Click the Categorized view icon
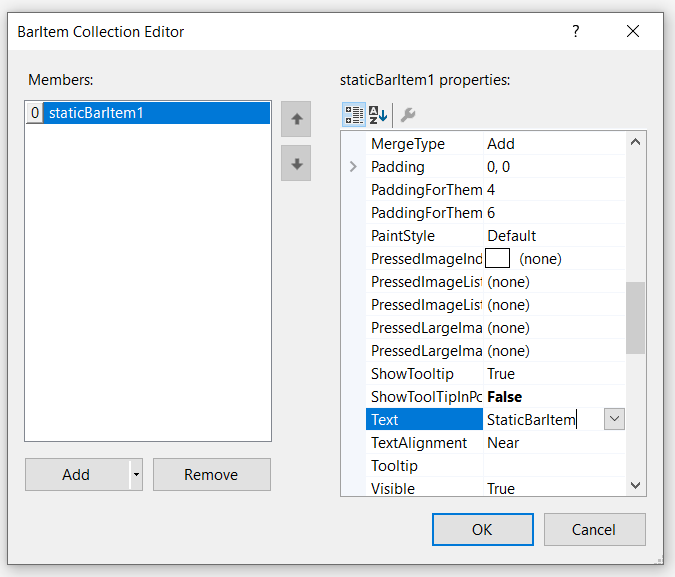675x577 pixels. pyautogui.click(x=354, y=114)
